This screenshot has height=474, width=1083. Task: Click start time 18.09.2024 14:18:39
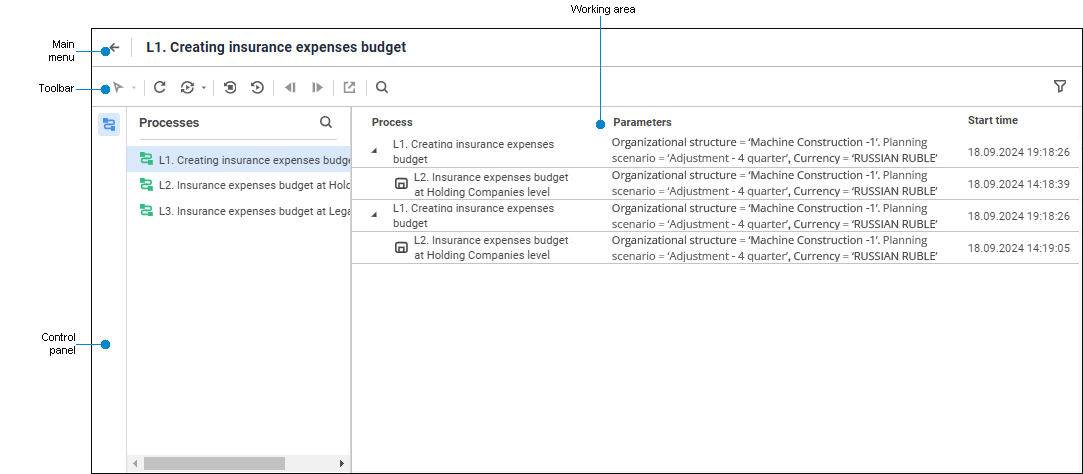tap(1019, 184)
